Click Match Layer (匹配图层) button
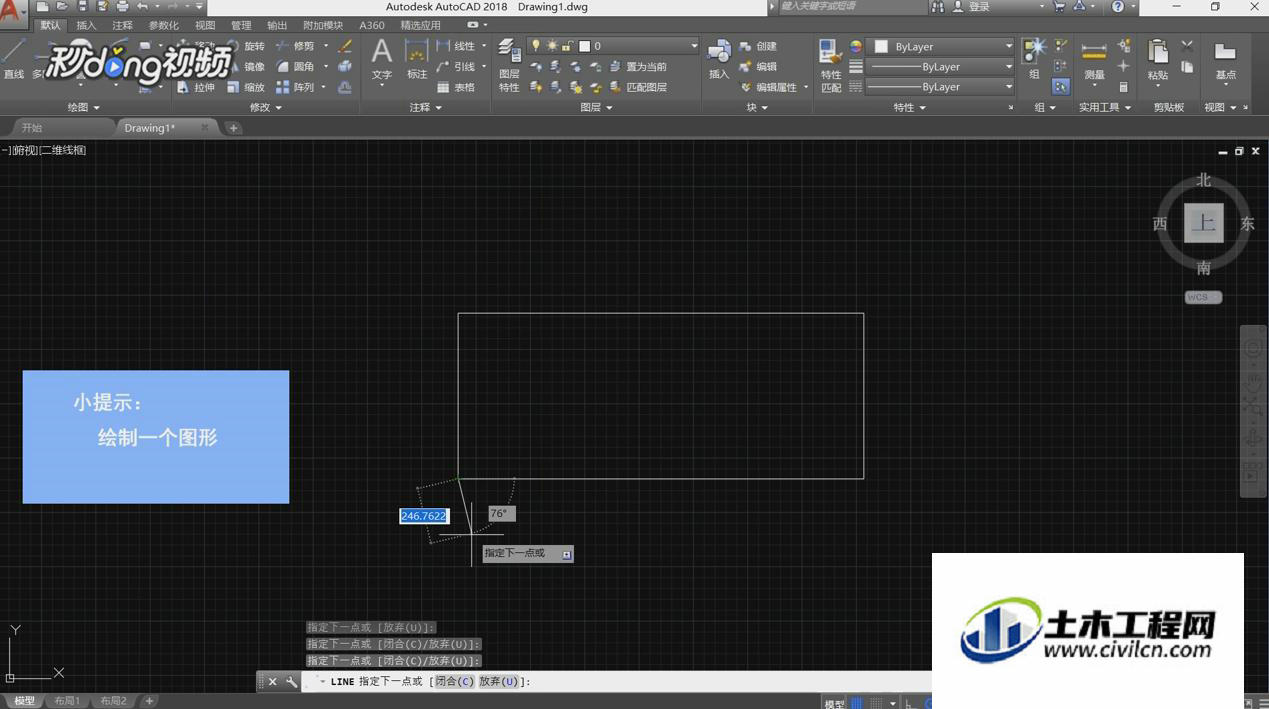The image size is (1269, 709). click(x=638, y=88)
